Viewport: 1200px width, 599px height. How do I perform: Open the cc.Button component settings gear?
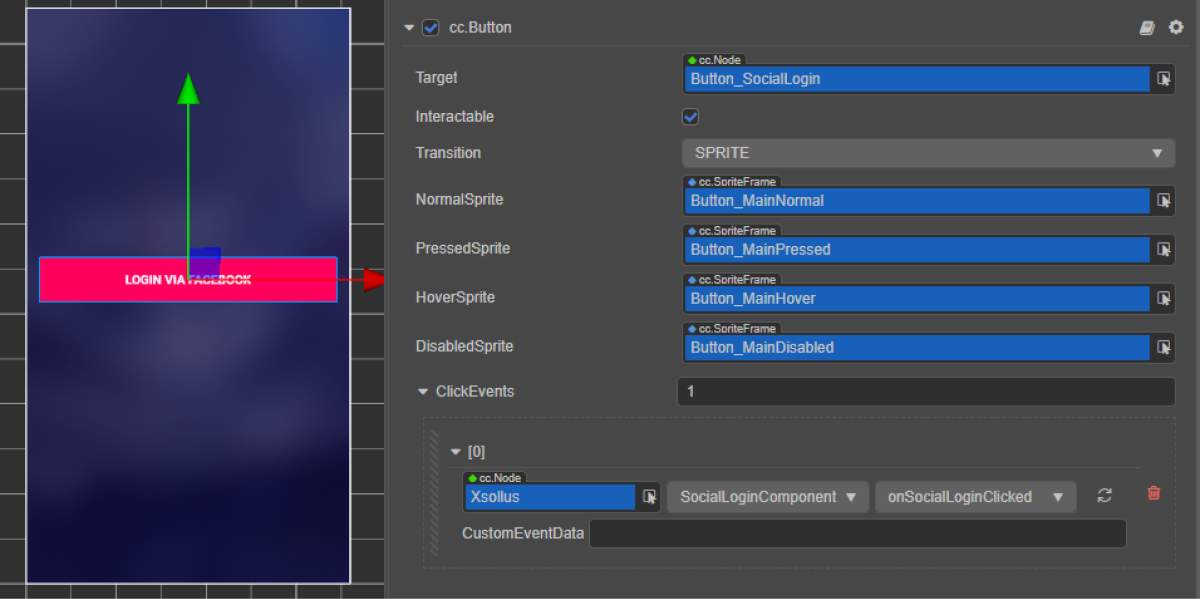(1176, 27)
